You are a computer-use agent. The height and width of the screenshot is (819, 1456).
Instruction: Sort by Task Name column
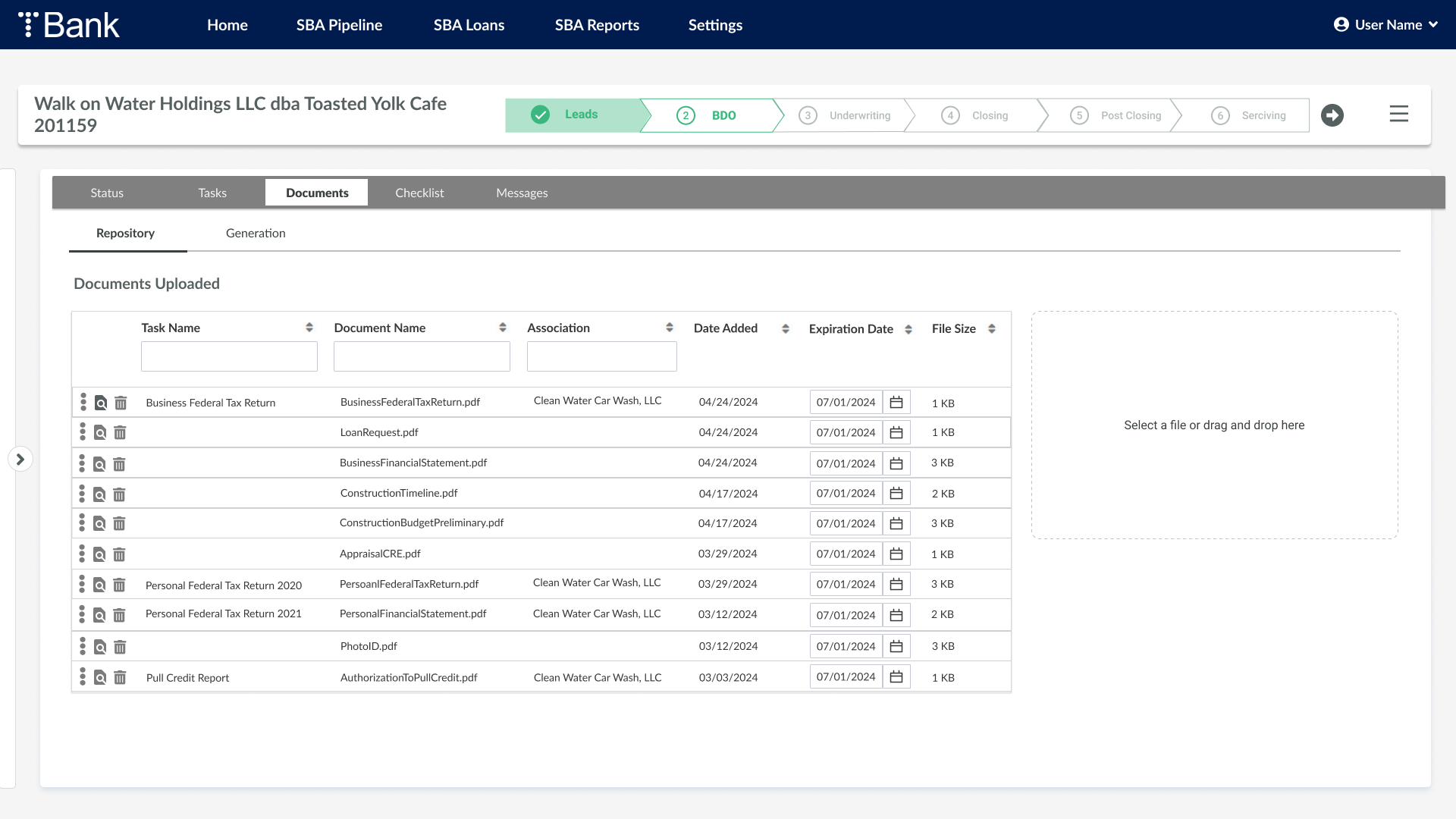[x=309, y=328]
